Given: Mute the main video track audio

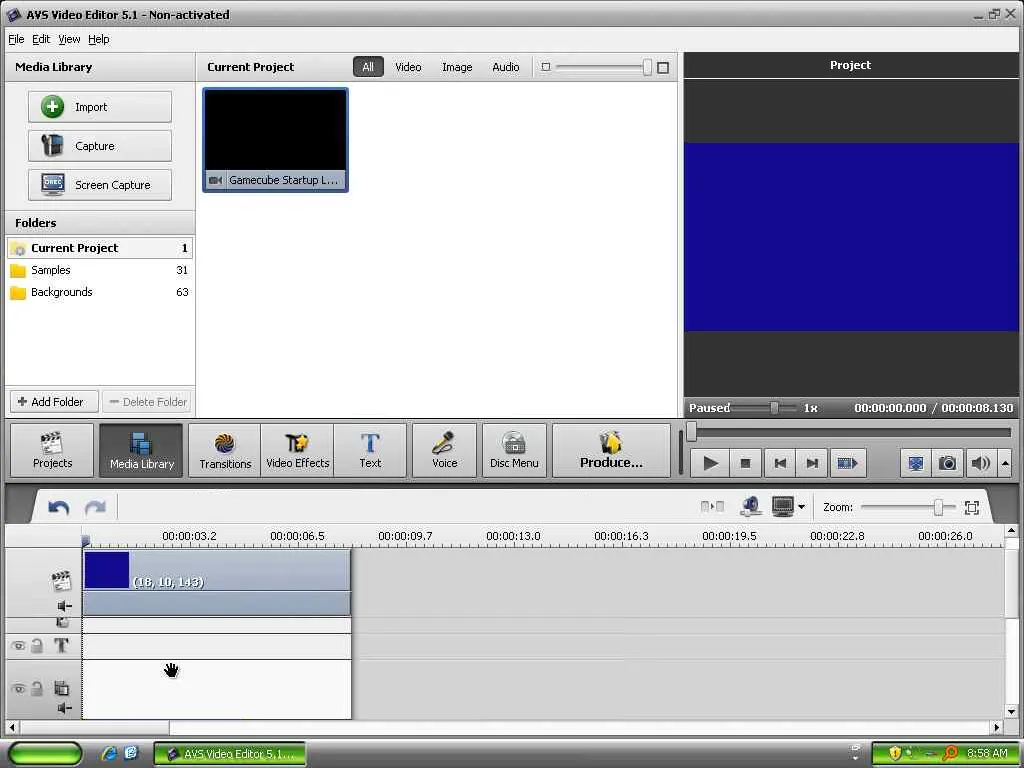Looking at the screenshot, I should click(65, 607).
